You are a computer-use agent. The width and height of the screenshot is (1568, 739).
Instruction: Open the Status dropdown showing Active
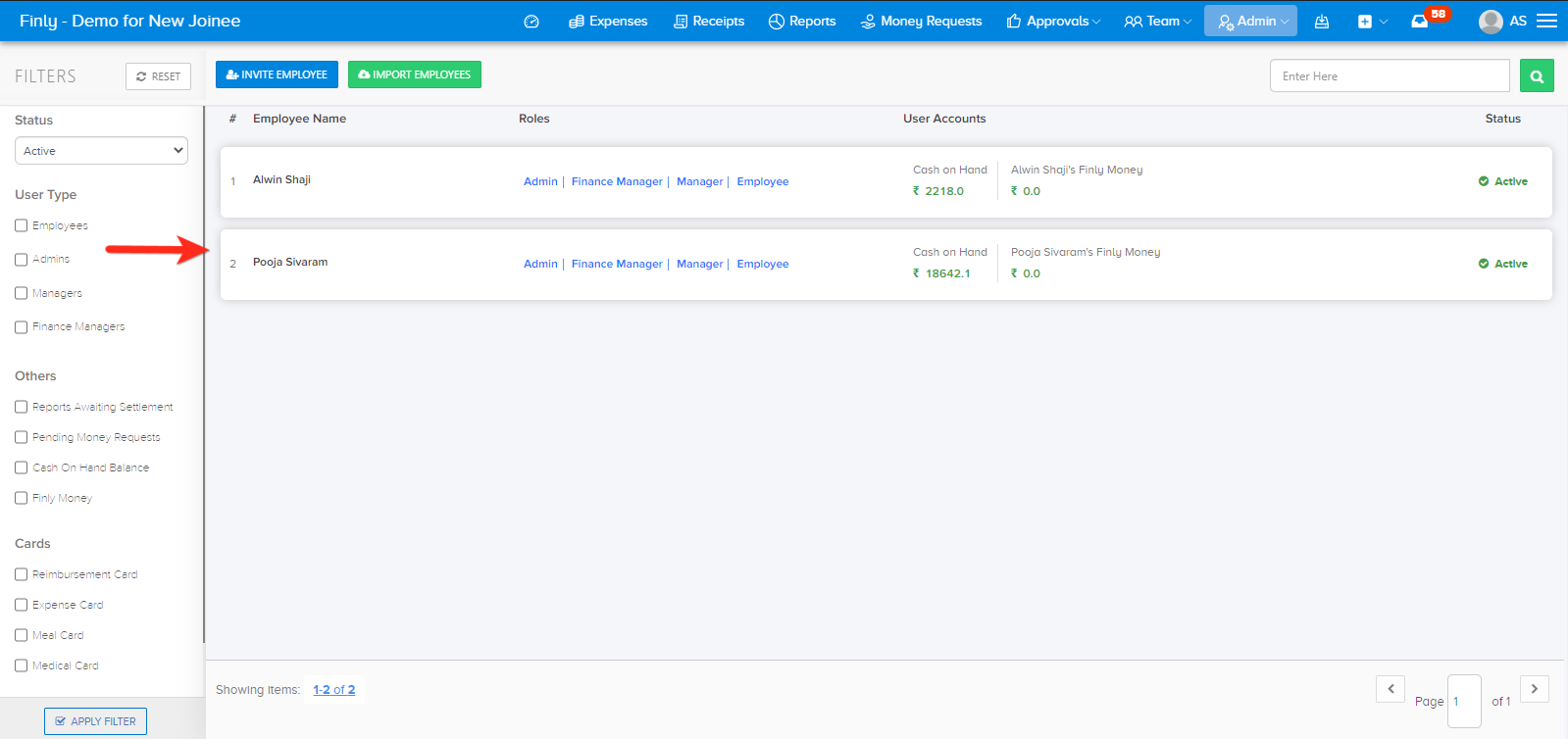pyautogui.click(x=101, y=151)
